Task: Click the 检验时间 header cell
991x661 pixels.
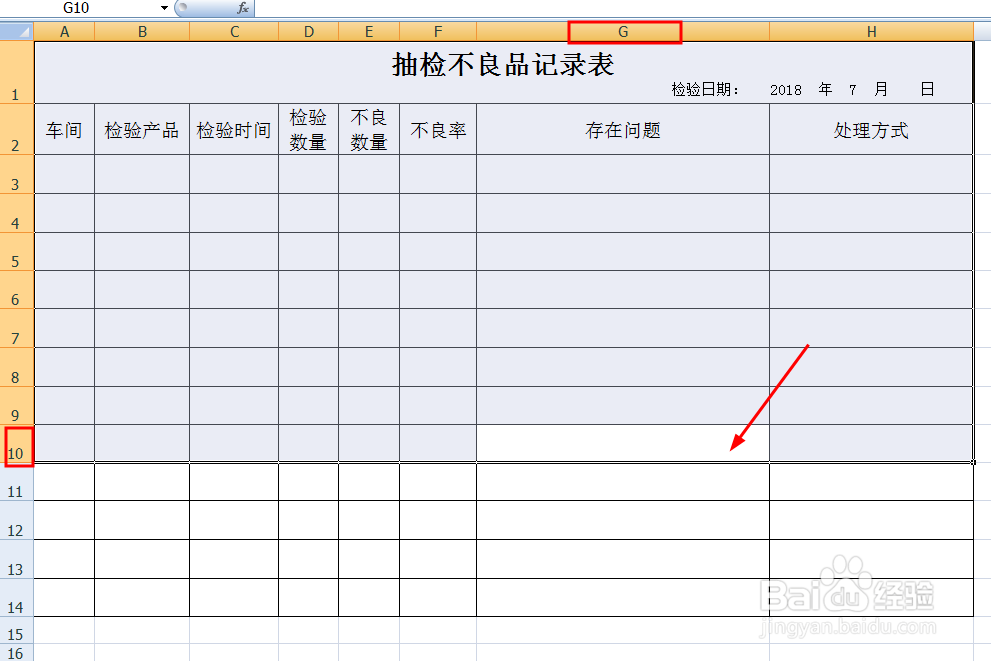Action: click(233, 129)
